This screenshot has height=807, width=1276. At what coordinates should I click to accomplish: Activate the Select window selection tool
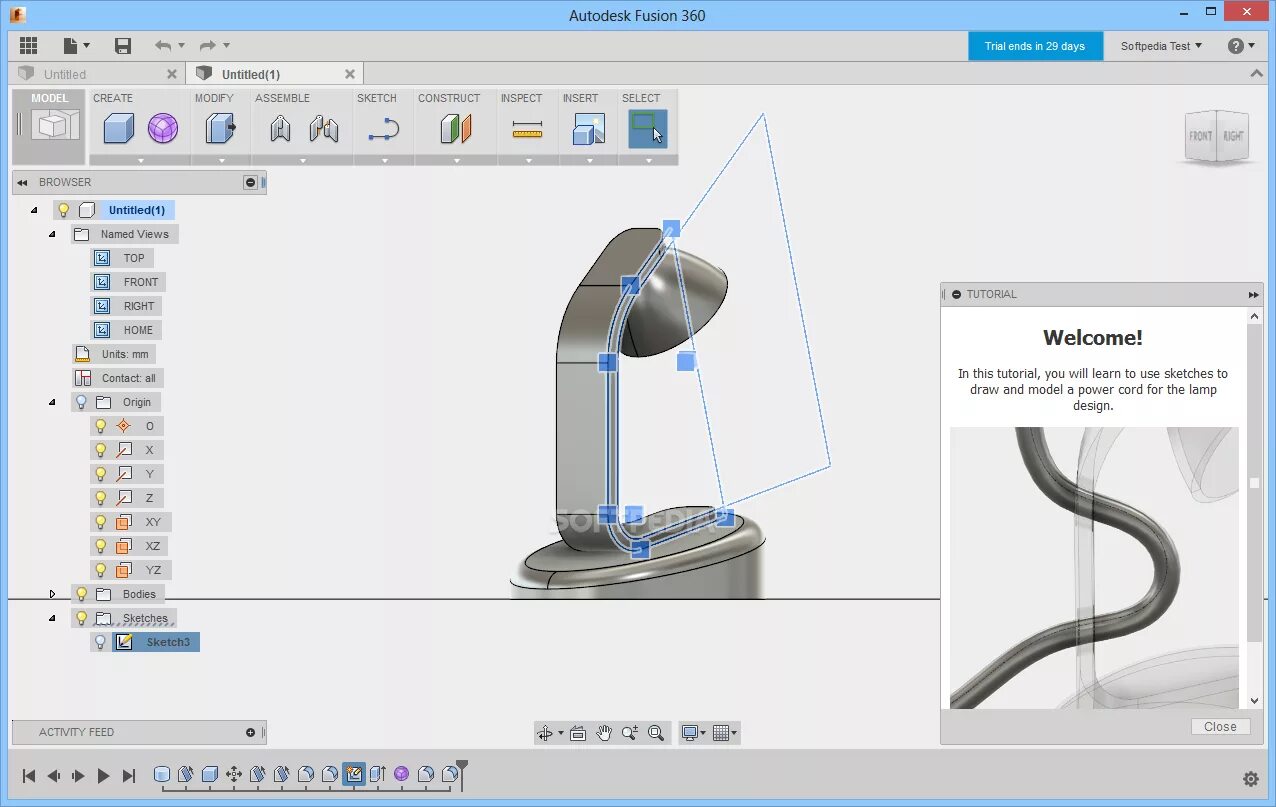point(648,128)
